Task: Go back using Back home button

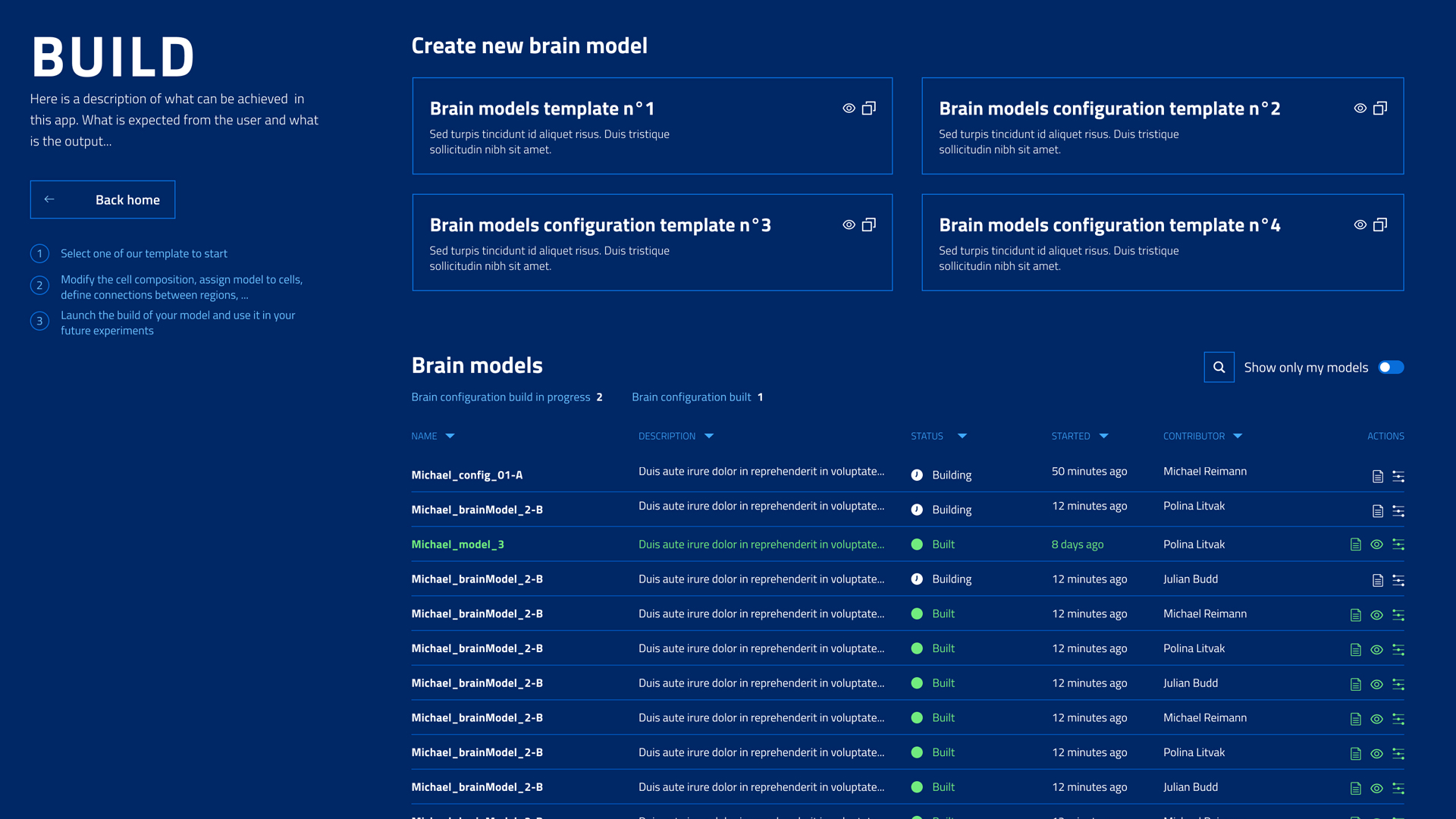Action: point(102,199)
